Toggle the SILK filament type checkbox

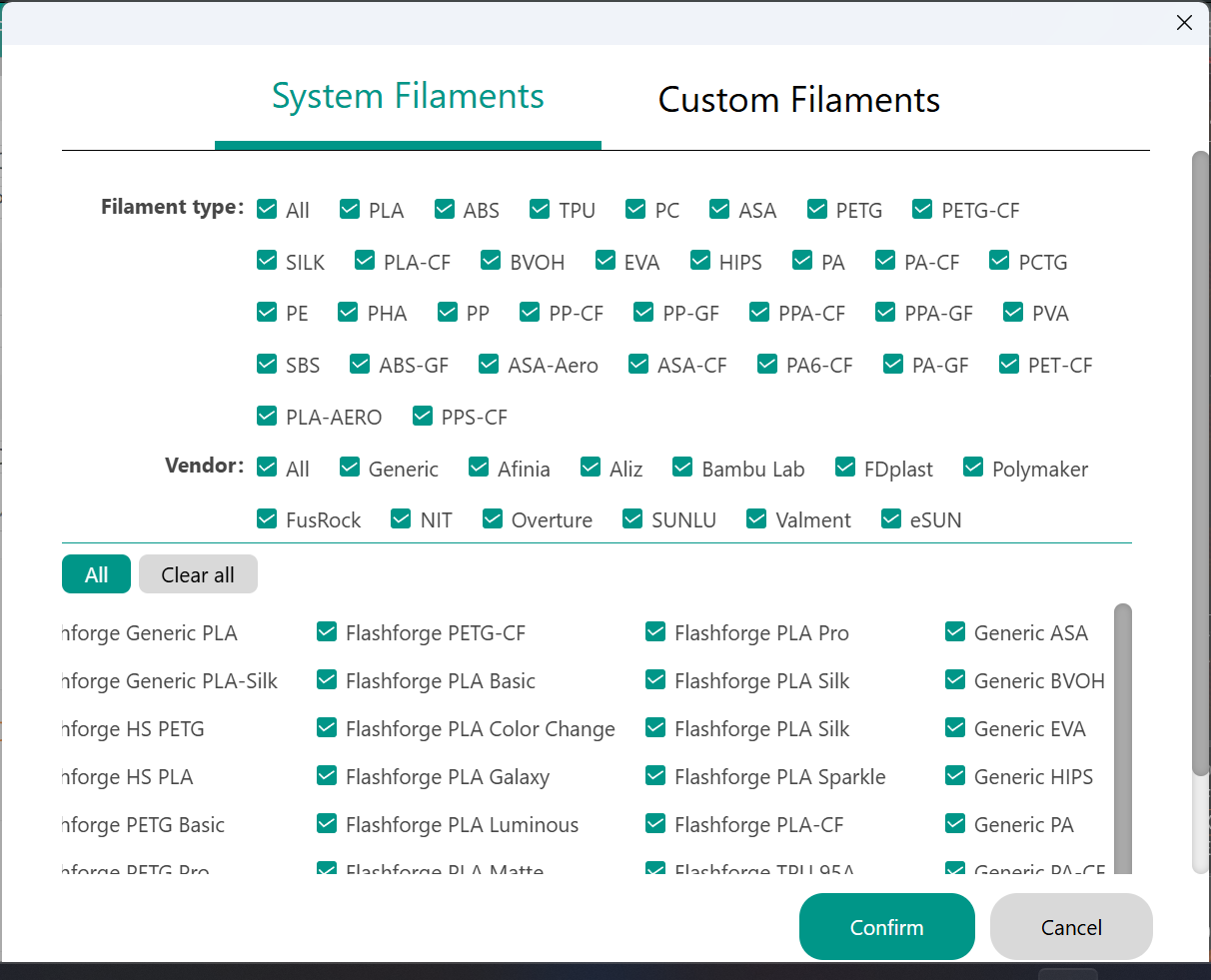pos(267,261)
